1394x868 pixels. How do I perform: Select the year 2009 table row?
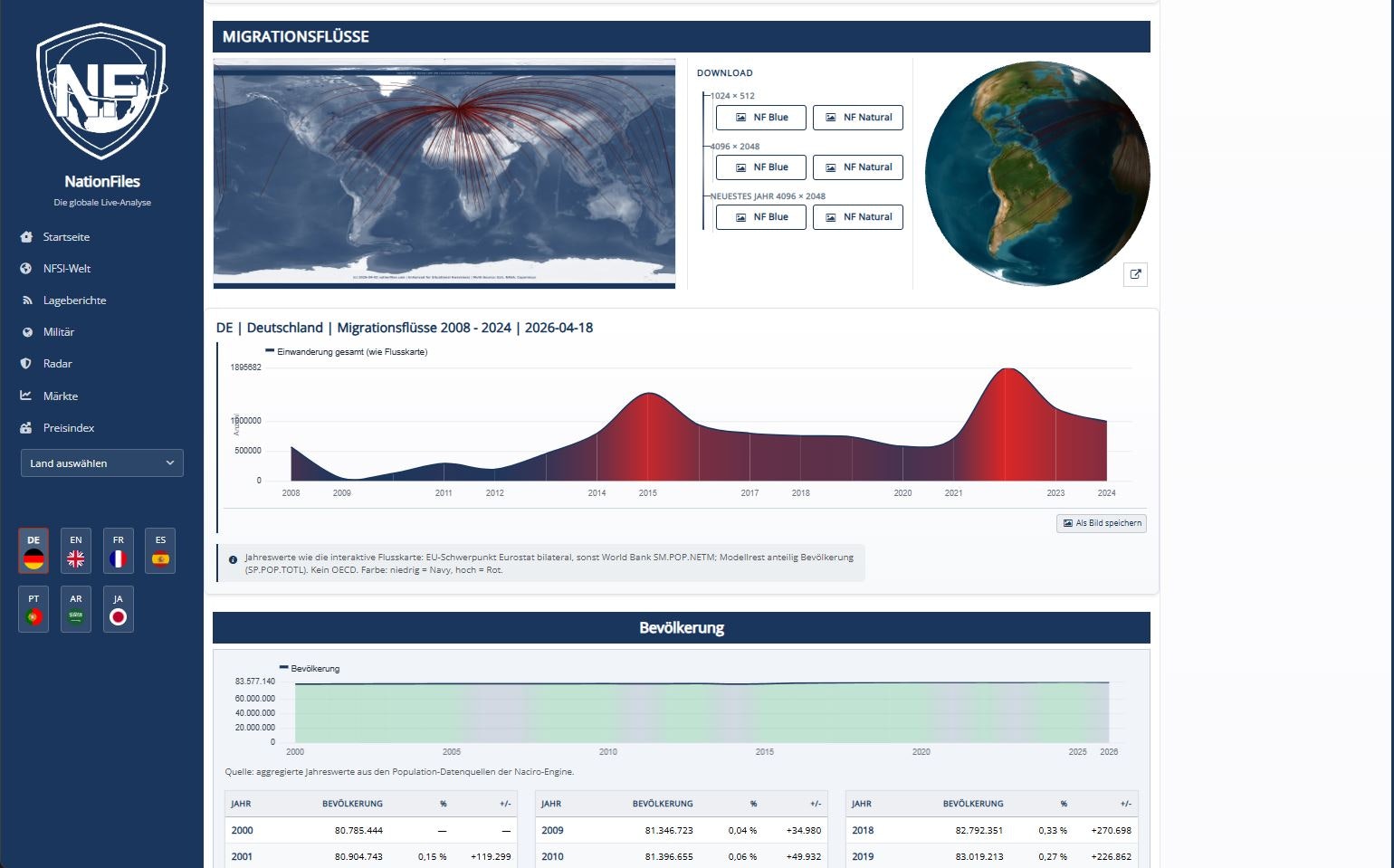pyautogui.click(x=682, y=830)
